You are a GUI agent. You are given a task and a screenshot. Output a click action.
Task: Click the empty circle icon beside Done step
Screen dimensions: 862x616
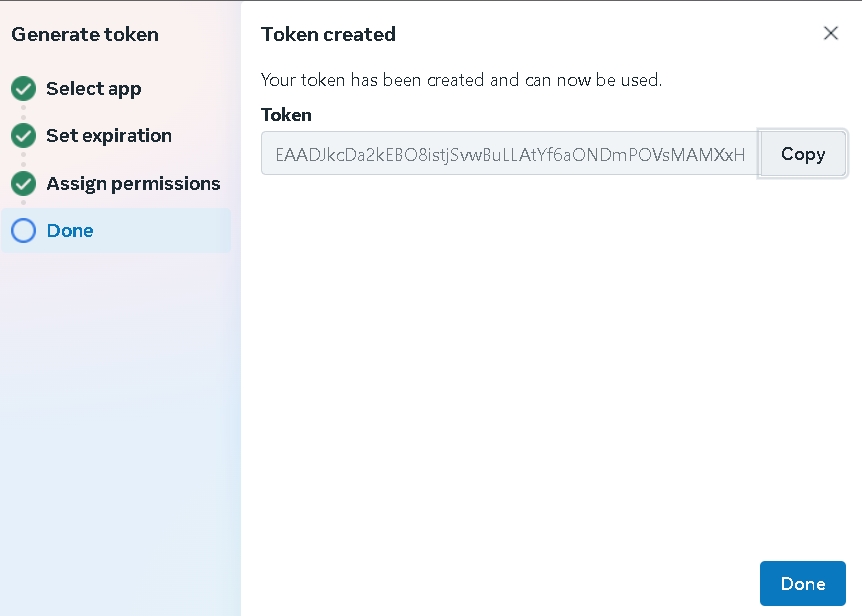click(x=23, y=231)
